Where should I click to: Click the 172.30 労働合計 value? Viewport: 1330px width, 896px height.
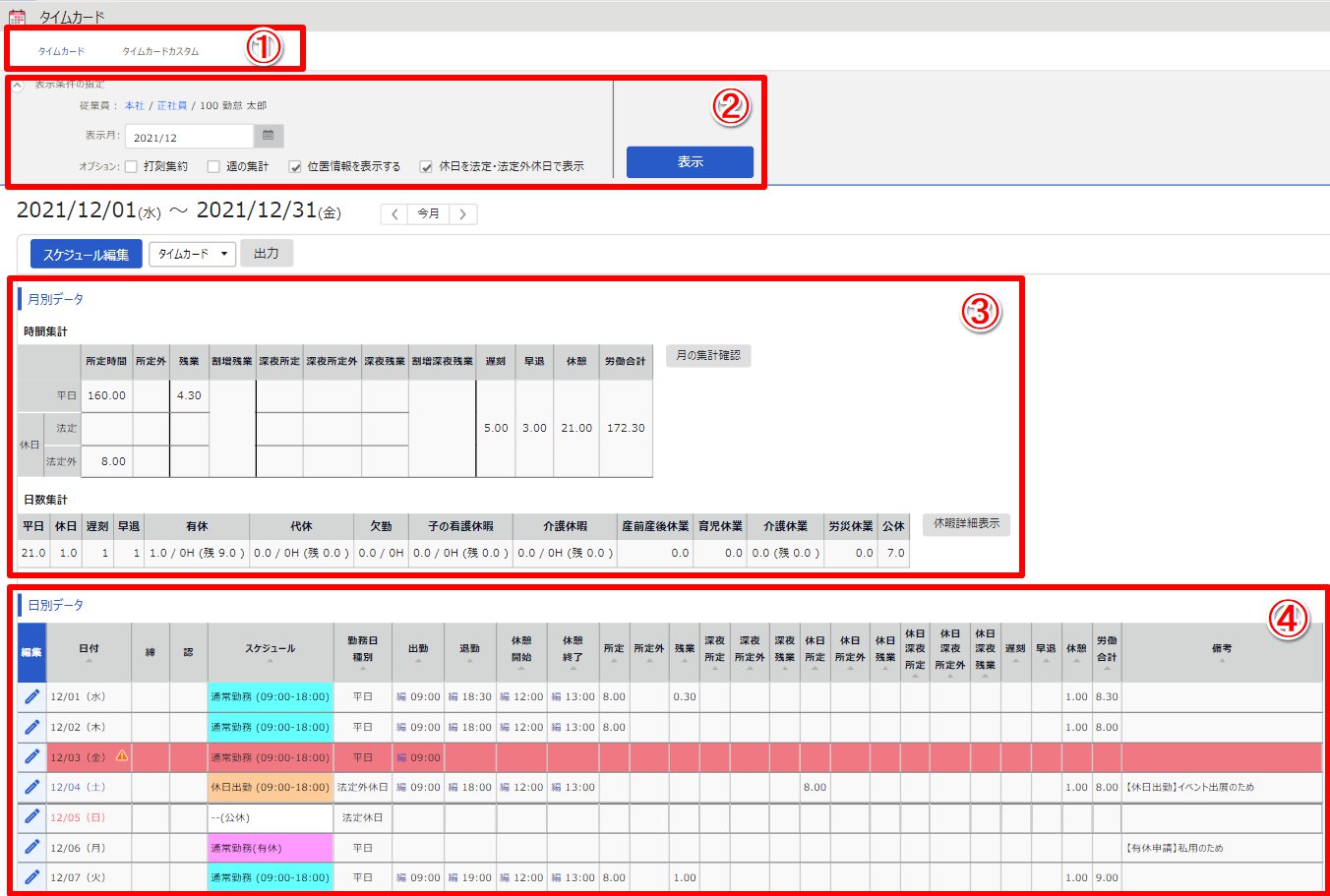(626, 428)
